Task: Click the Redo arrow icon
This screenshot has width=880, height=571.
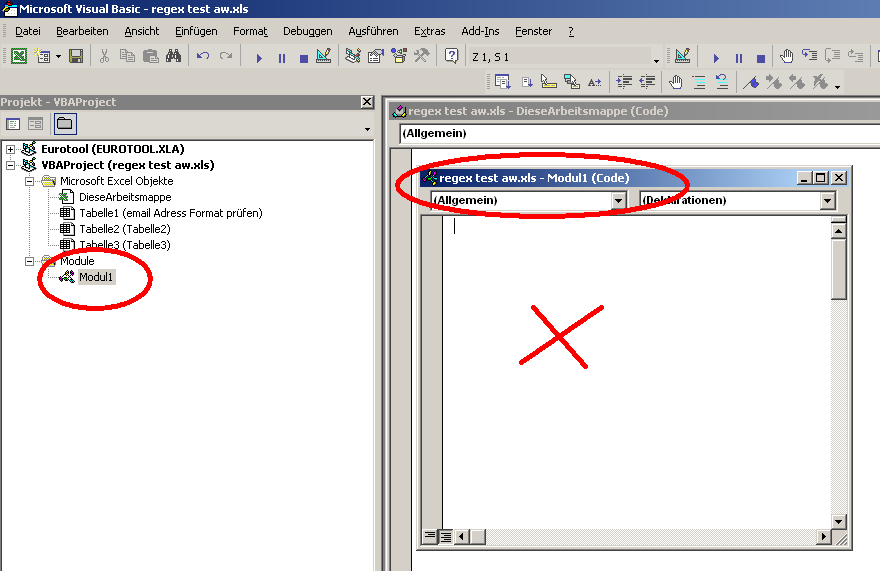Action: [226, 56]
